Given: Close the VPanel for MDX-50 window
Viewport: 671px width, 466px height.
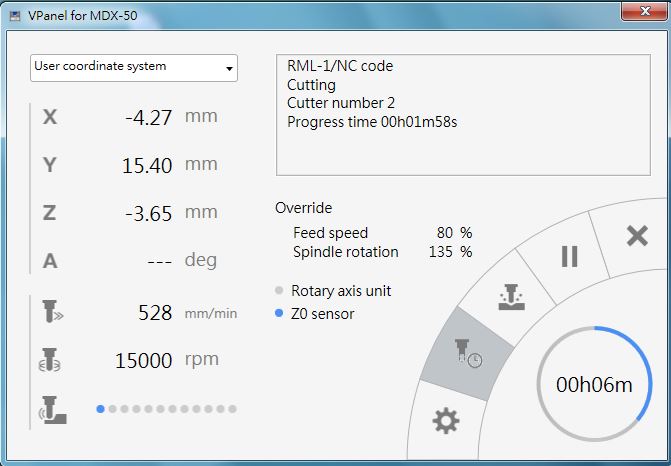Looking at the screenshot, I should click(645, 10).
